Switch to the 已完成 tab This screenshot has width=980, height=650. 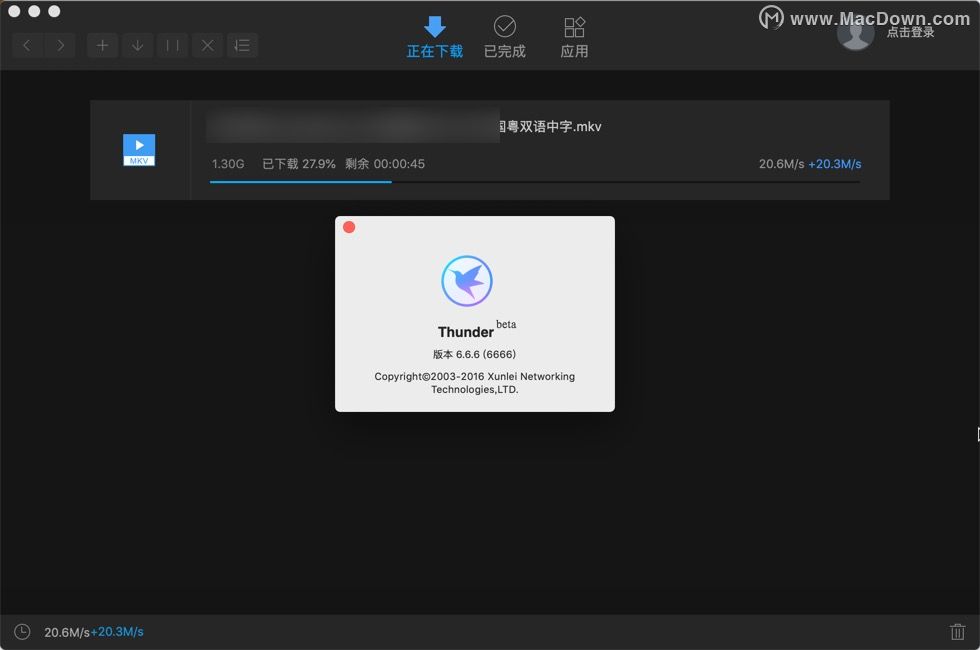click(505, 38)
